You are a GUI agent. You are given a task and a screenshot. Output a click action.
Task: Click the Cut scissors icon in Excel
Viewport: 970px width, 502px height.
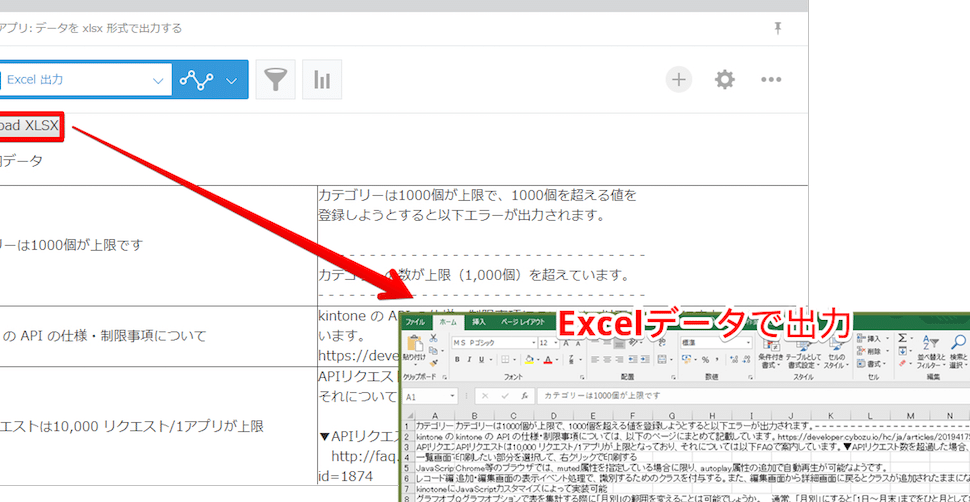(433, 338)
